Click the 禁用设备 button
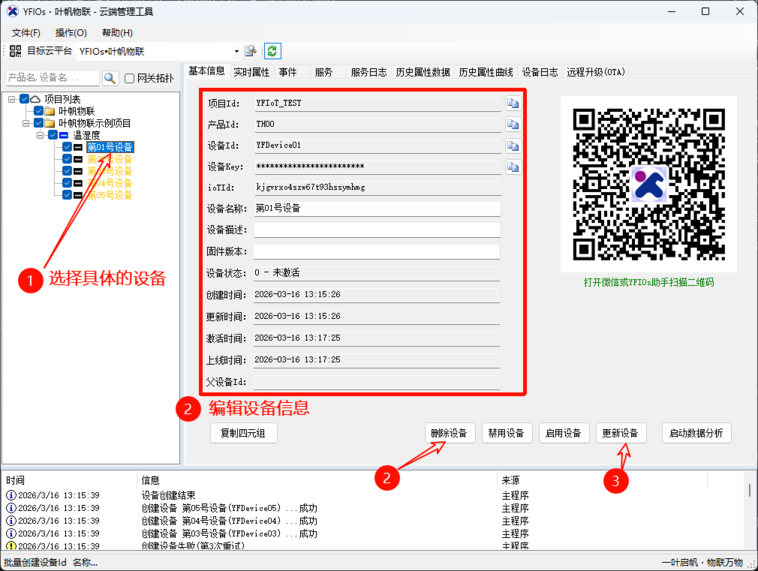The image size is (758, 571). click(x=507, y=433)
